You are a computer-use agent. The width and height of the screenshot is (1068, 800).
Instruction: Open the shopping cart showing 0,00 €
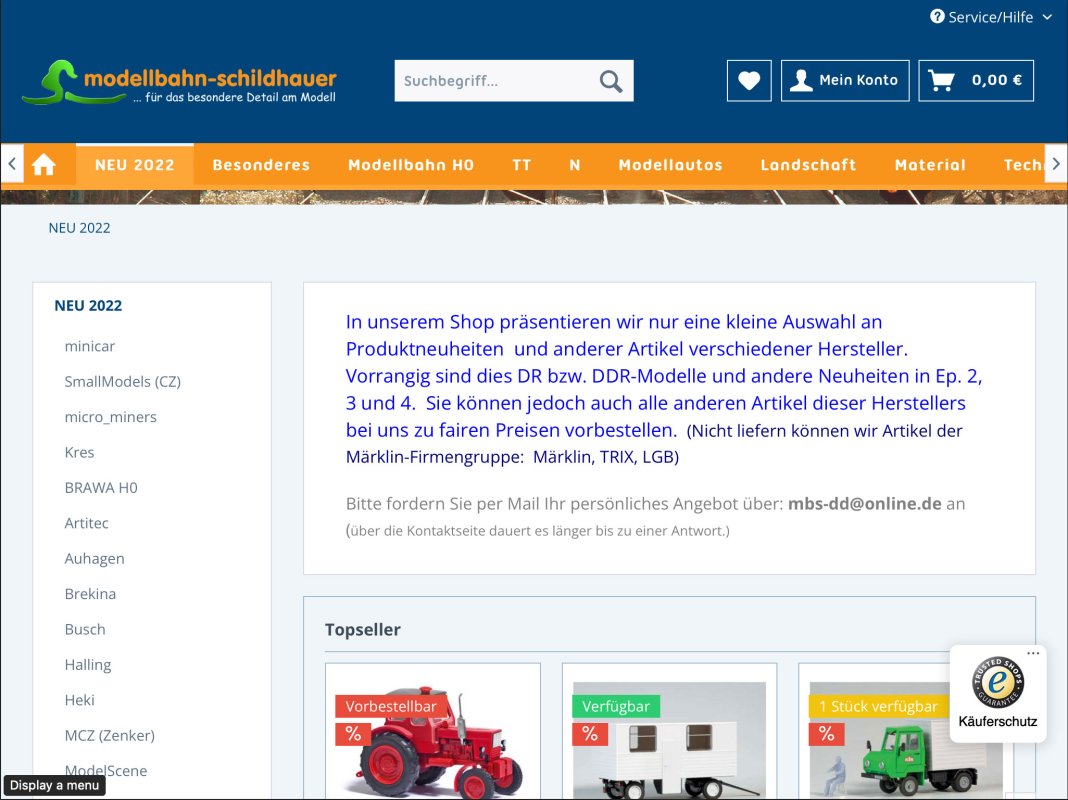(x=975, y=80)
